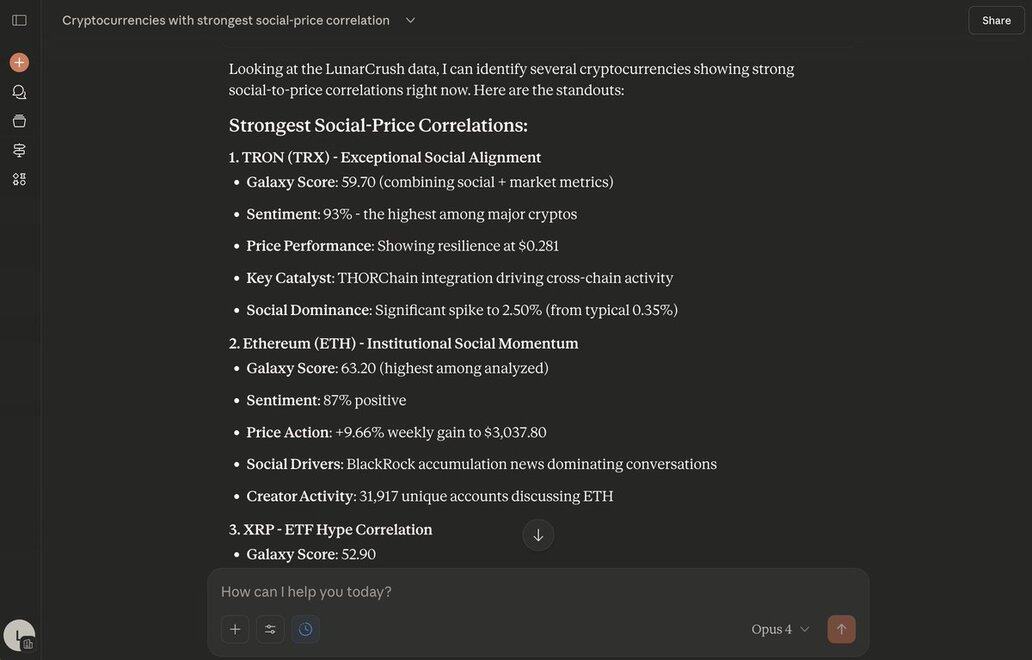Expand the chevron beside the conversation title
The height and width of the screenshot is (660, 1032).
[x=410, y=20]
